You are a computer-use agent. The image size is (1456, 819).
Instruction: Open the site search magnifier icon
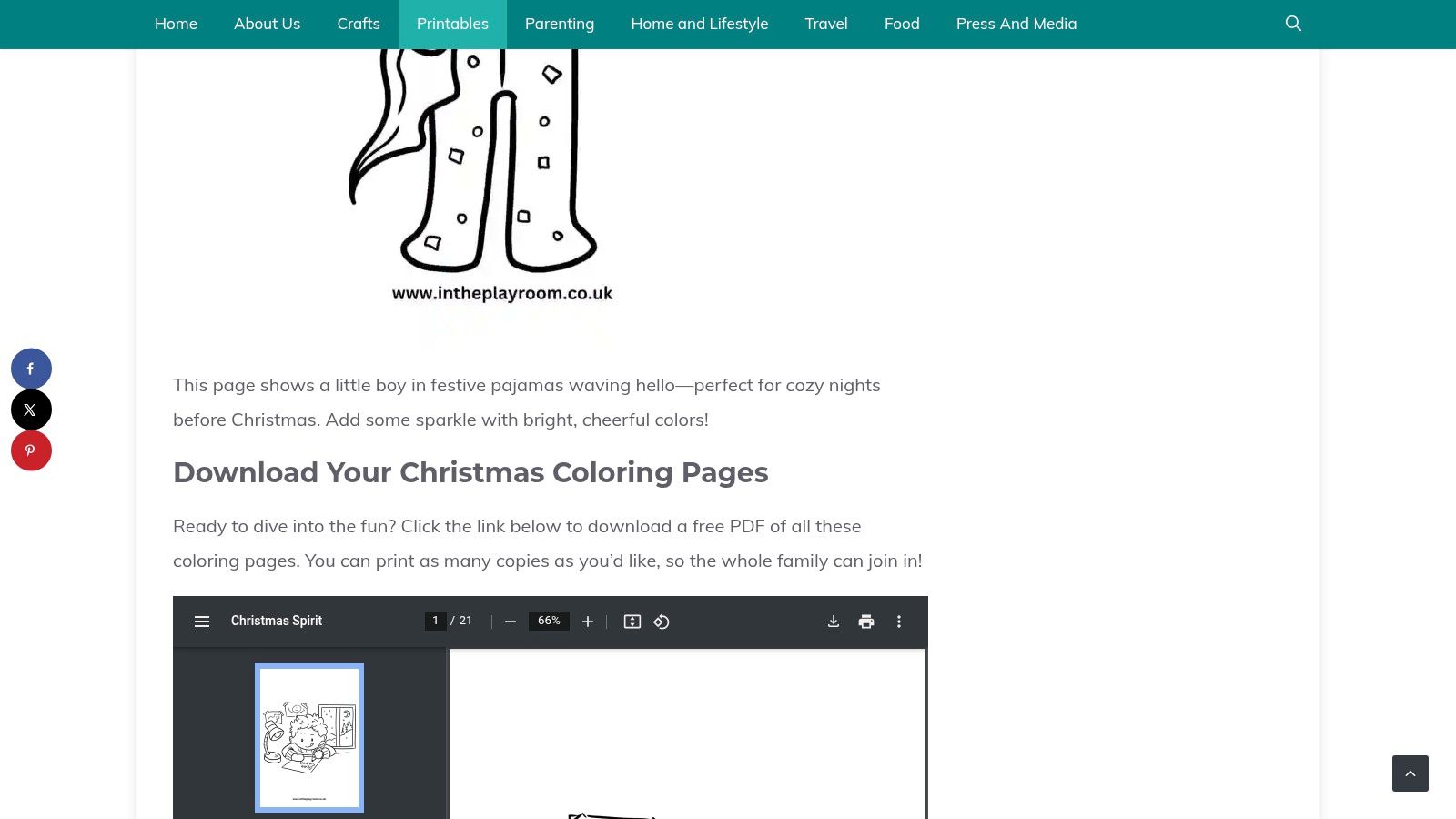coord(1293,24)
